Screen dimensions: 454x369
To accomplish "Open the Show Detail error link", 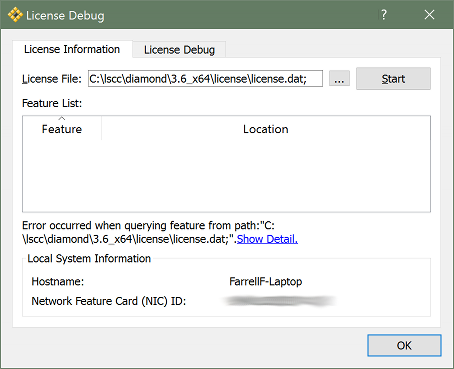I will click(267, 239).
